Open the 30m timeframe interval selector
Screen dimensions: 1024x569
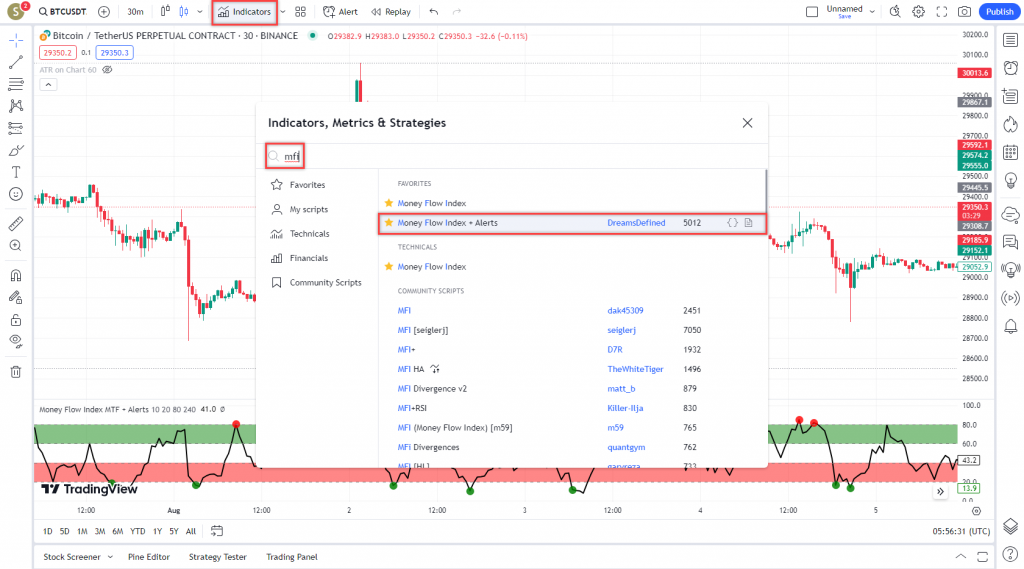click(x=135, y=12)
